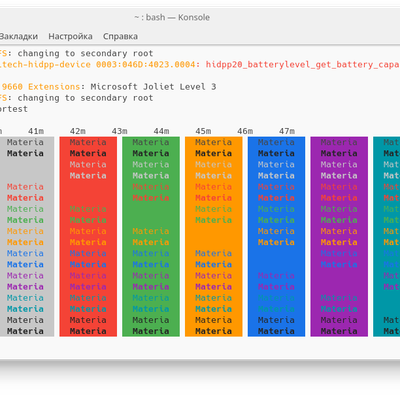This screenshot has height=400, width=400.
Task: Click the '43m' column header
Action: coord(120,131)
